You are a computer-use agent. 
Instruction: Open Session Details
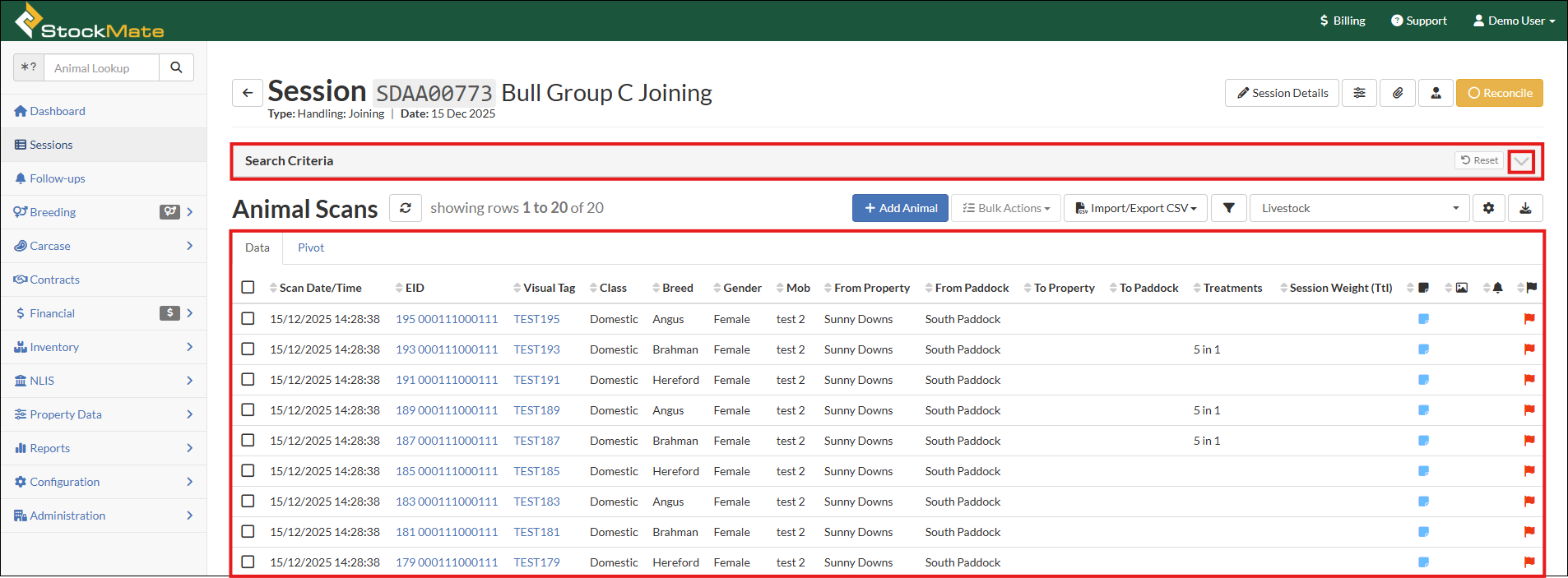point(1282,93)
